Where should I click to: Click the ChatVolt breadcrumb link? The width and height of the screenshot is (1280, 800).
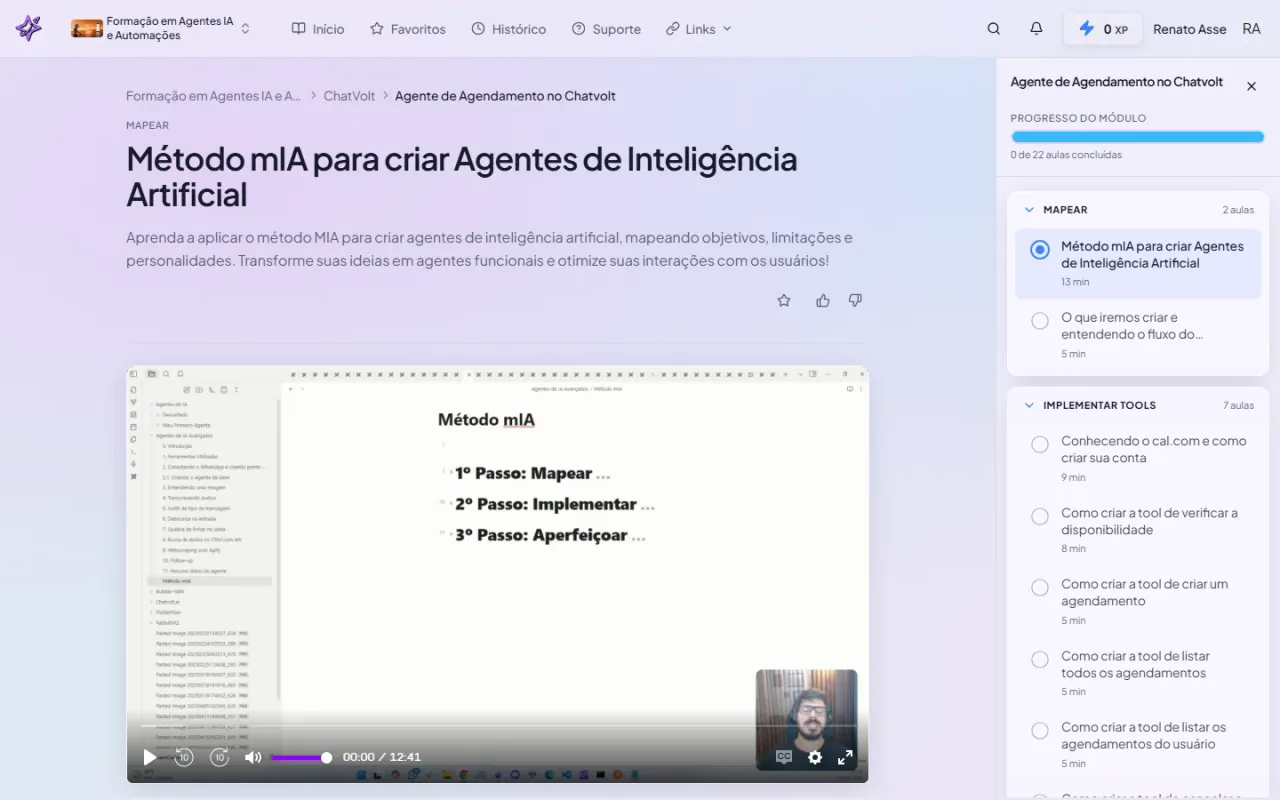tap(349, 96)
